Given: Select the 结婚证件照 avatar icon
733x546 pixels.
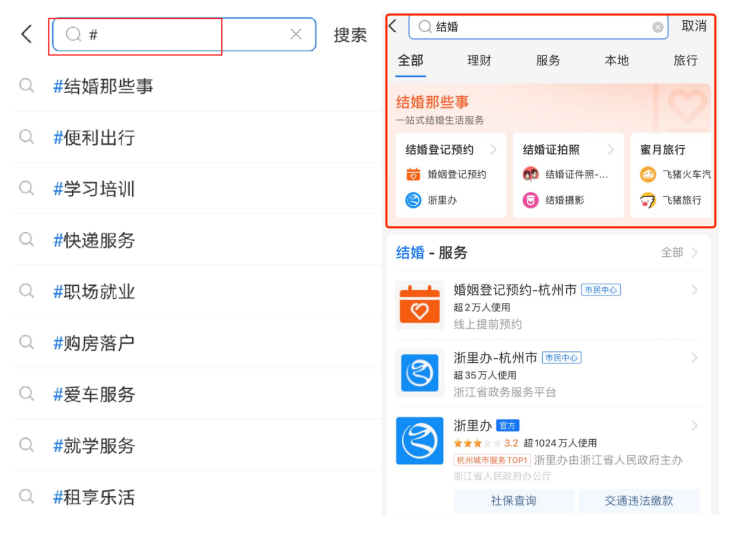Looking at the screenshot, I should [531, 174].
